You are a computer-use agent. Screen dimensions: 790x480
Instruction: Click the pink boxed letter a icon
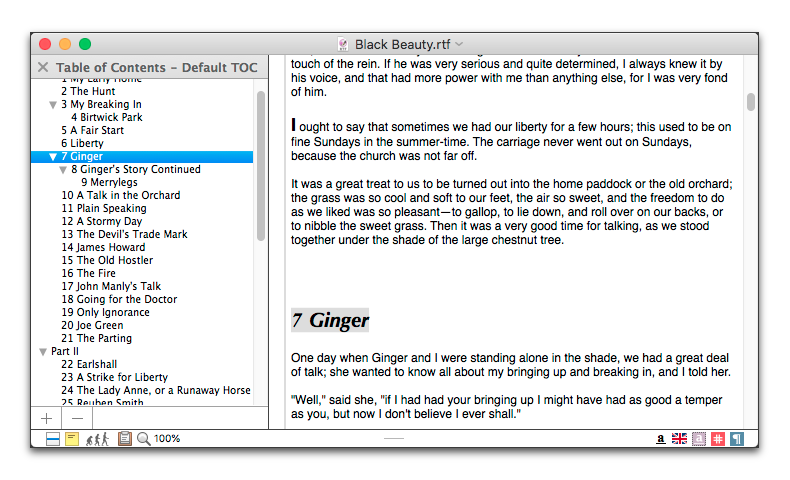(x=699, y=439)
